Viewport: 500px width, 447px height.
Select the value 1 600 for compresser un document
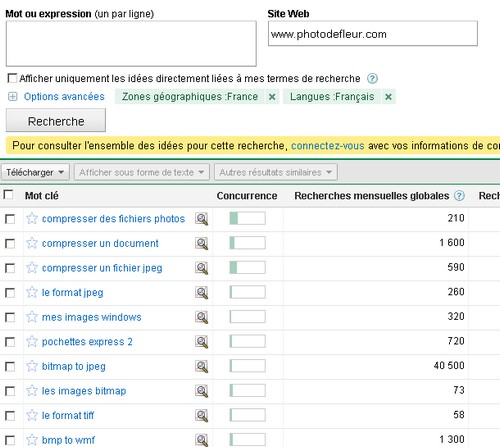tap(452, 243)
